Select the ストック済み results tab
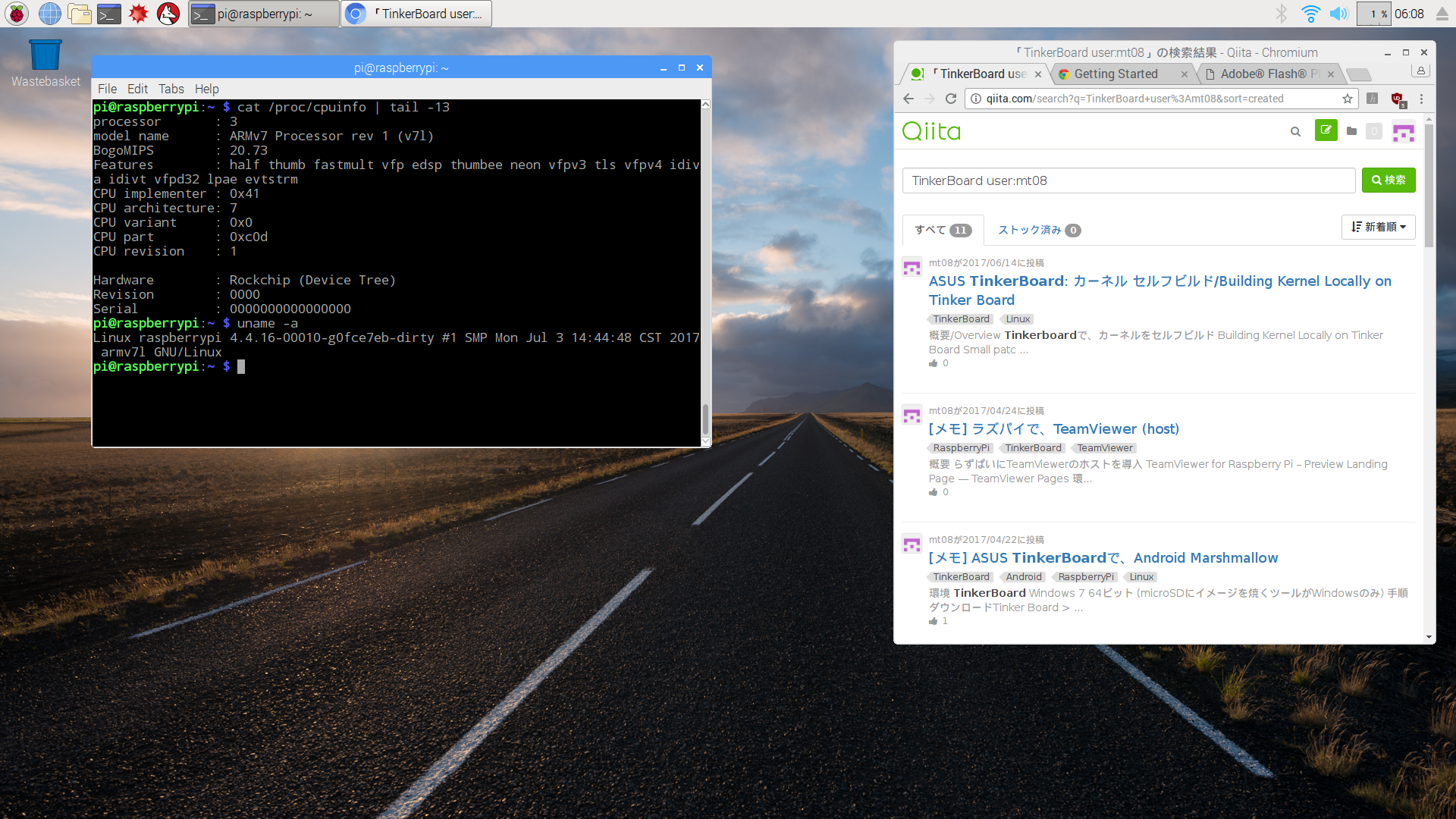Image resolution: width=1456 pixels, height=819 pixels. pyautogui.click(x=1039, y=230)
